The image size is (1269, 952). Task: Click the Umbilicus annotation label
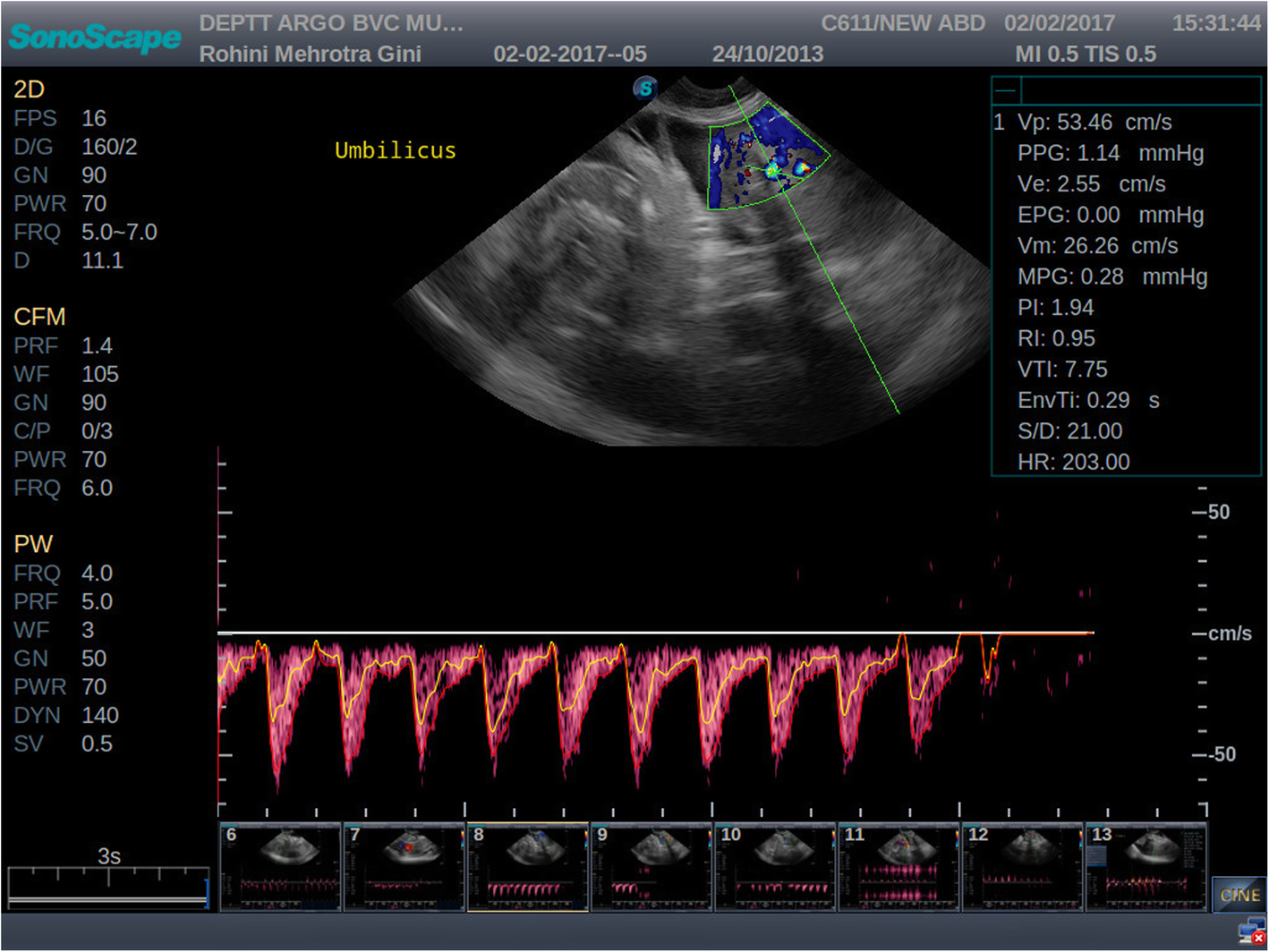[396, 150]
